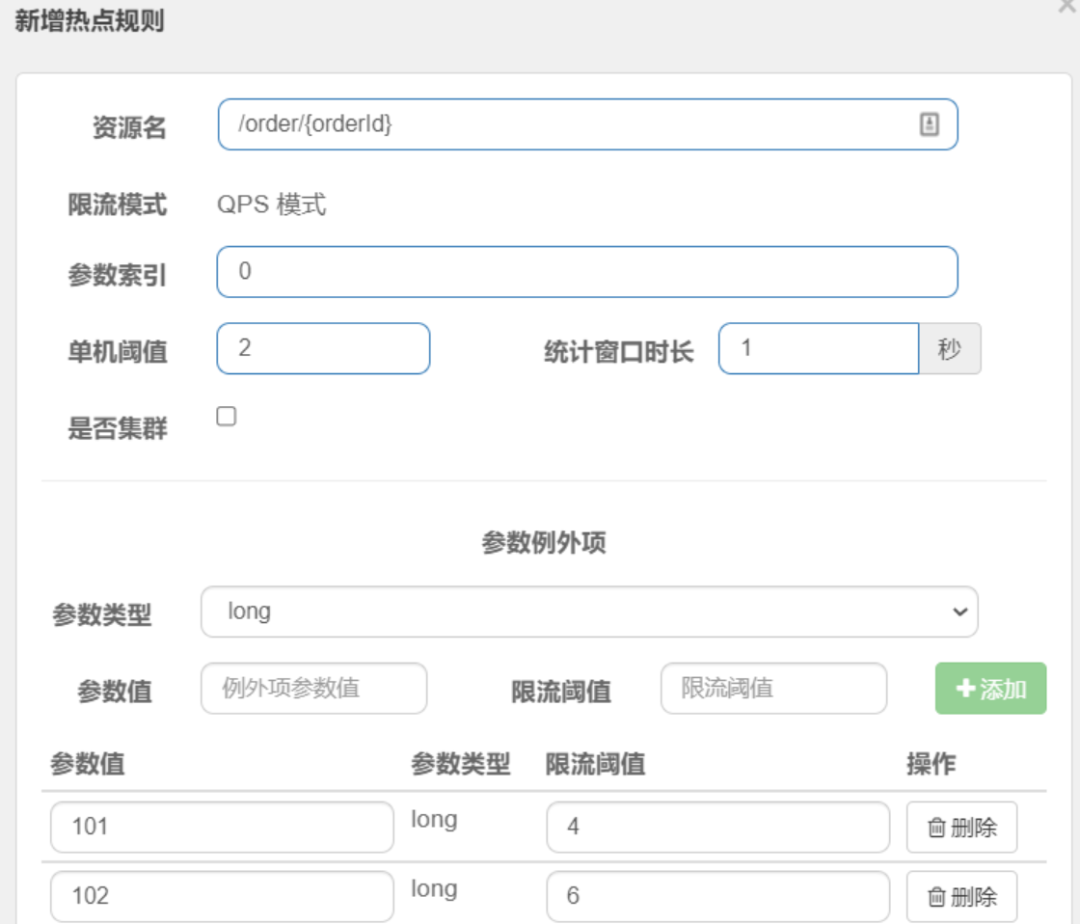The height and width of the screenshot is (924, 1080).
Task: Click the 操作 column header
Action: point(931,764)
